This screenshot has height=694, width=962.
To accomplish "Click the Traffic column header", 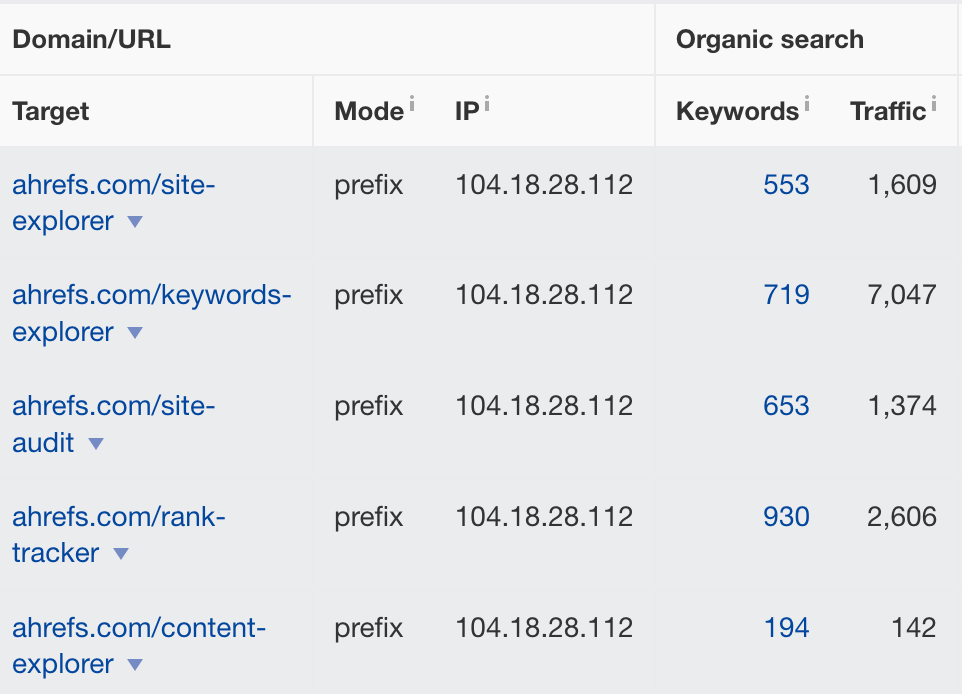I will click(888, 111).
